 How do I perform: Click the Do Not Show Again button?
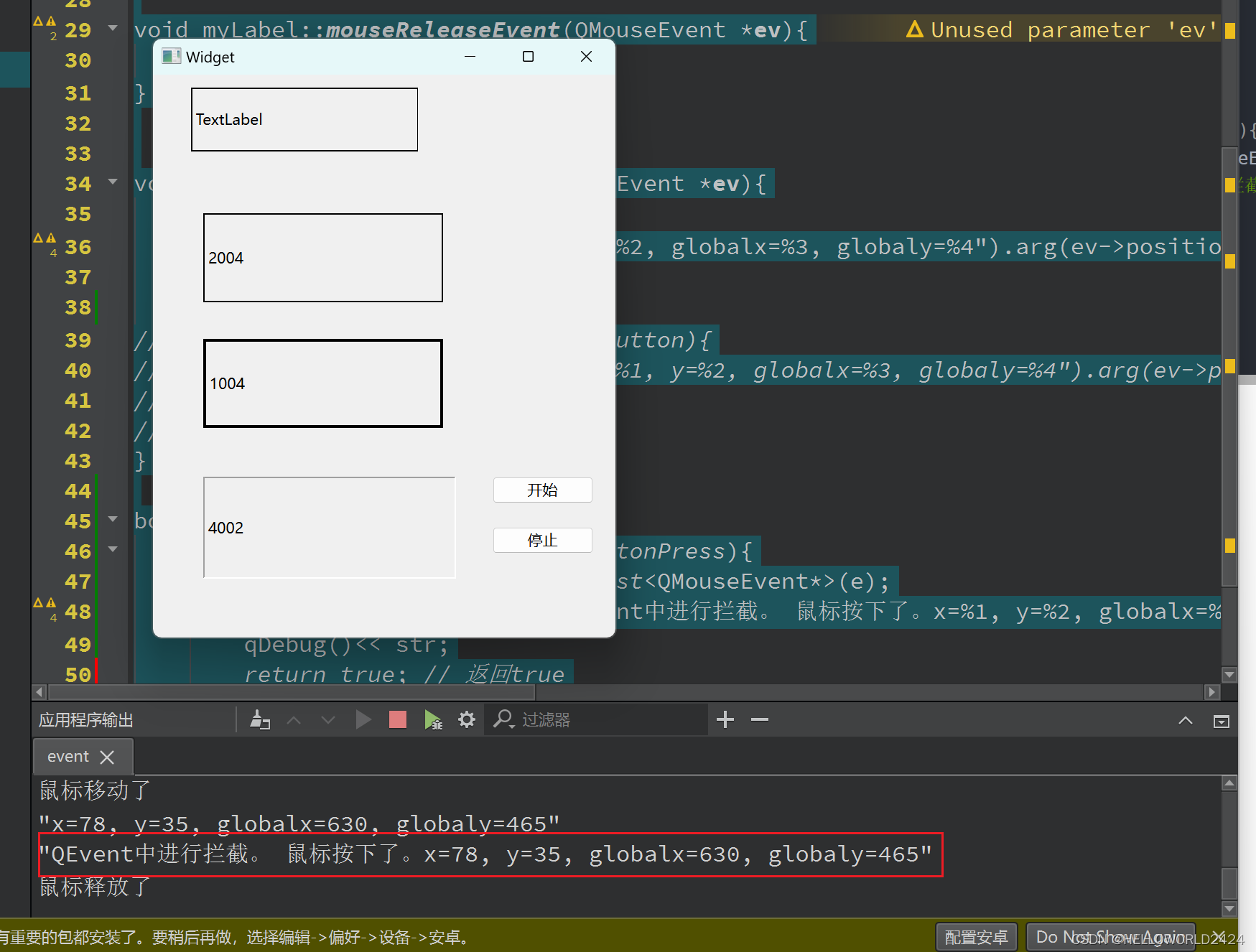click(x=1110, y=937)
